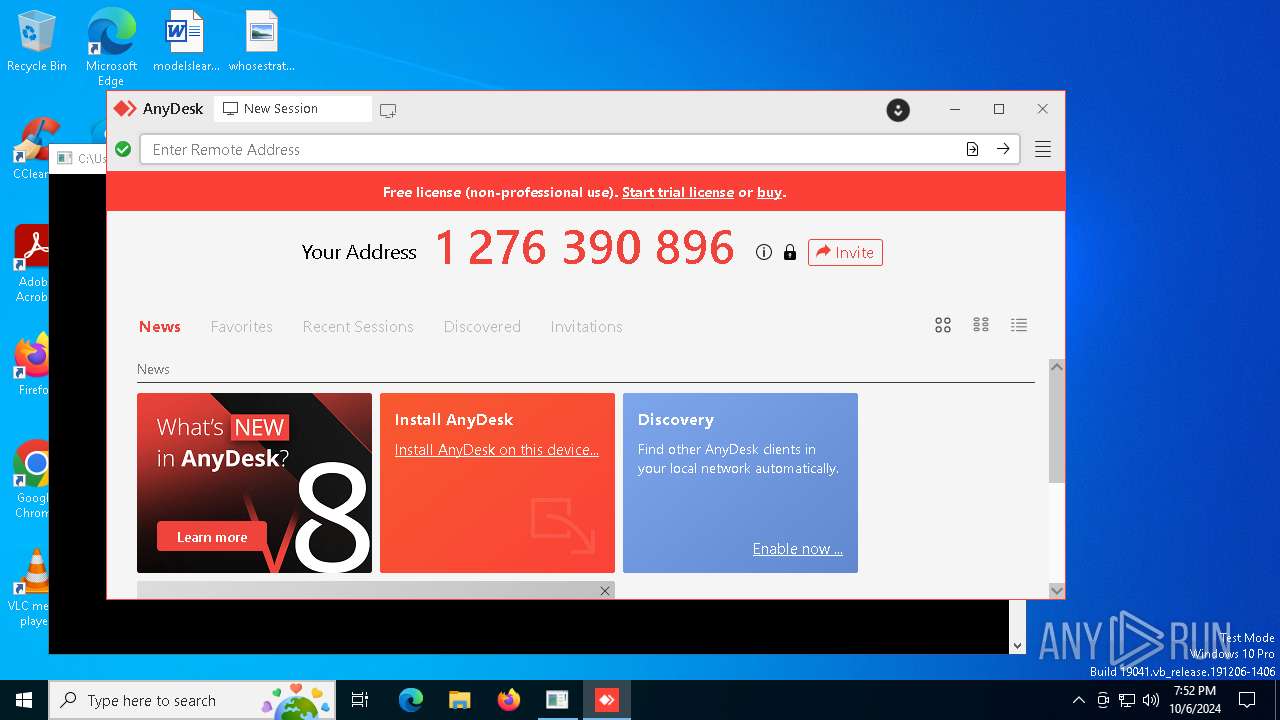Image resolution: width=1280 pixels, height=720 pixels.
Task: Click Install AnyDesk on this device link
Action: 497,450
